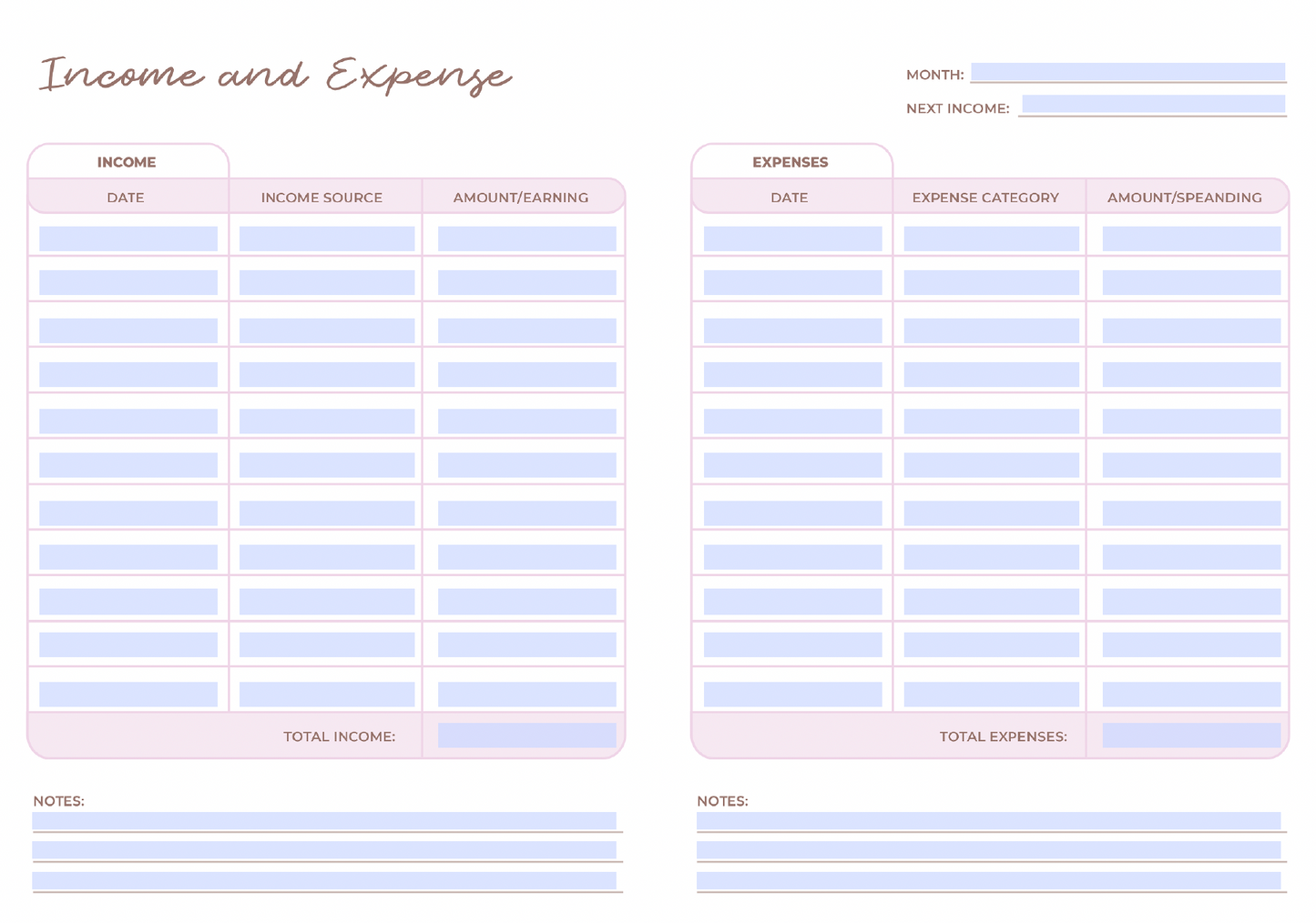This screenshot has width=1316, height=923.
Task: Select second-row Amount/Speanding field
Action: [1191, 283]
